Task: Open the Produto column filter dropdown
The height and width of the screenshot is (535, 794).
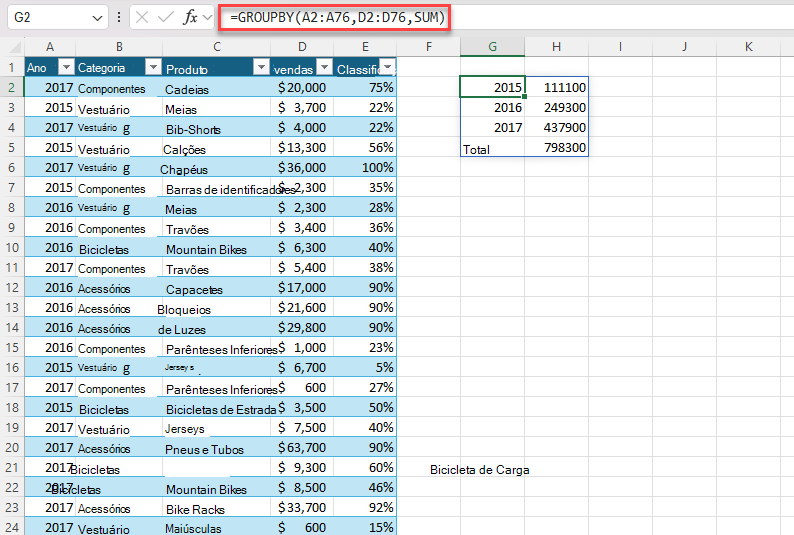Action: point(261,67)
